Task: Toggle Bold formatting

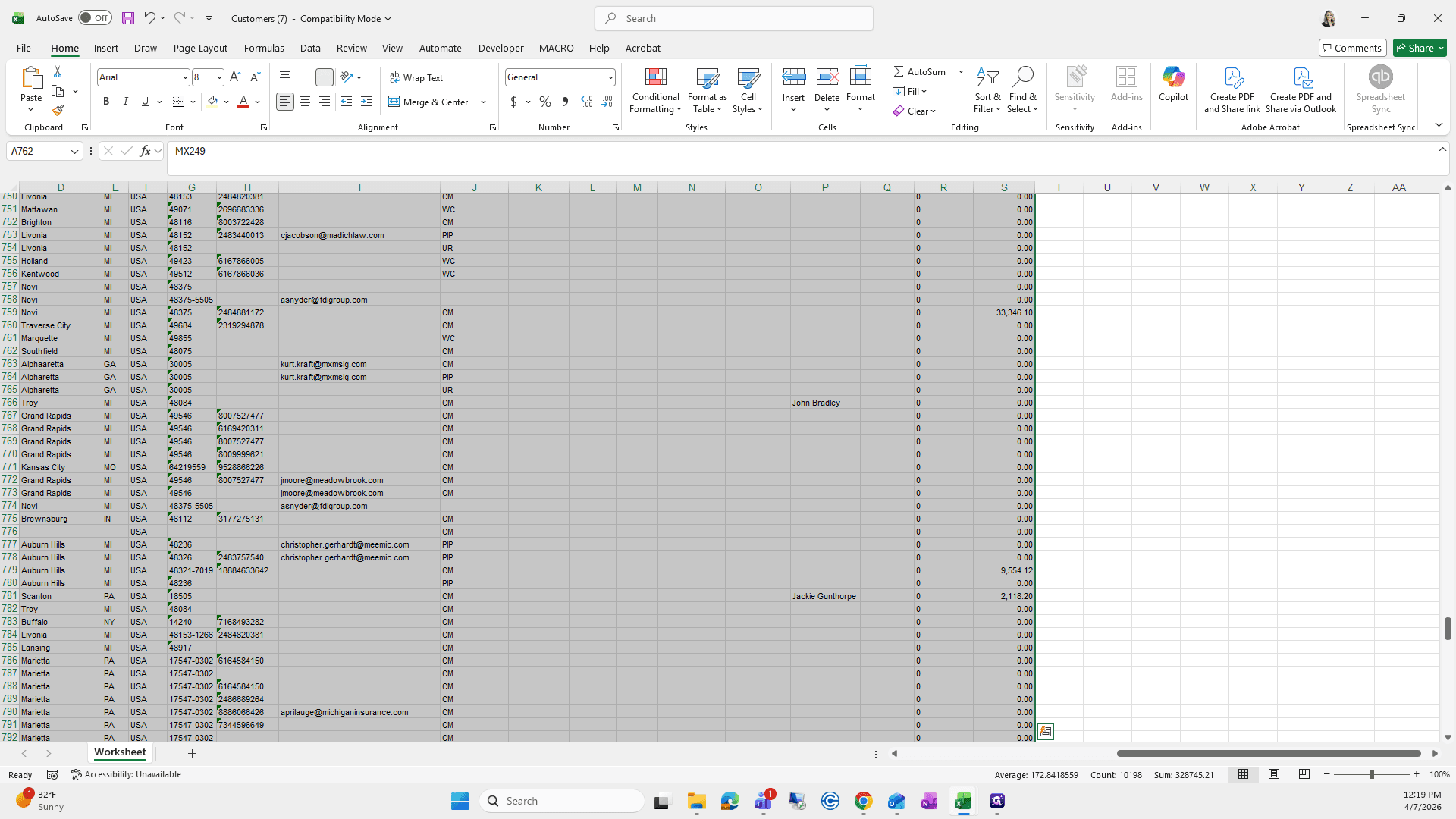Action: 106,102
